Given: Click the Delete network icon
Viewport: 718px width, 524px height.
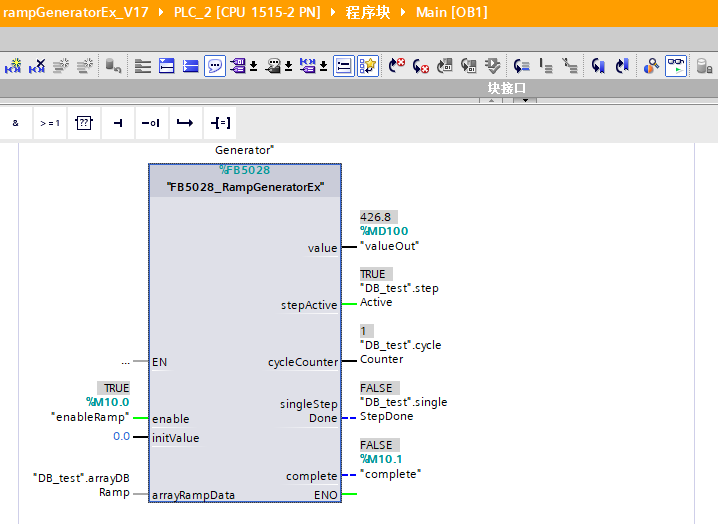Looking at the screenshot, I should pos(37,66).
